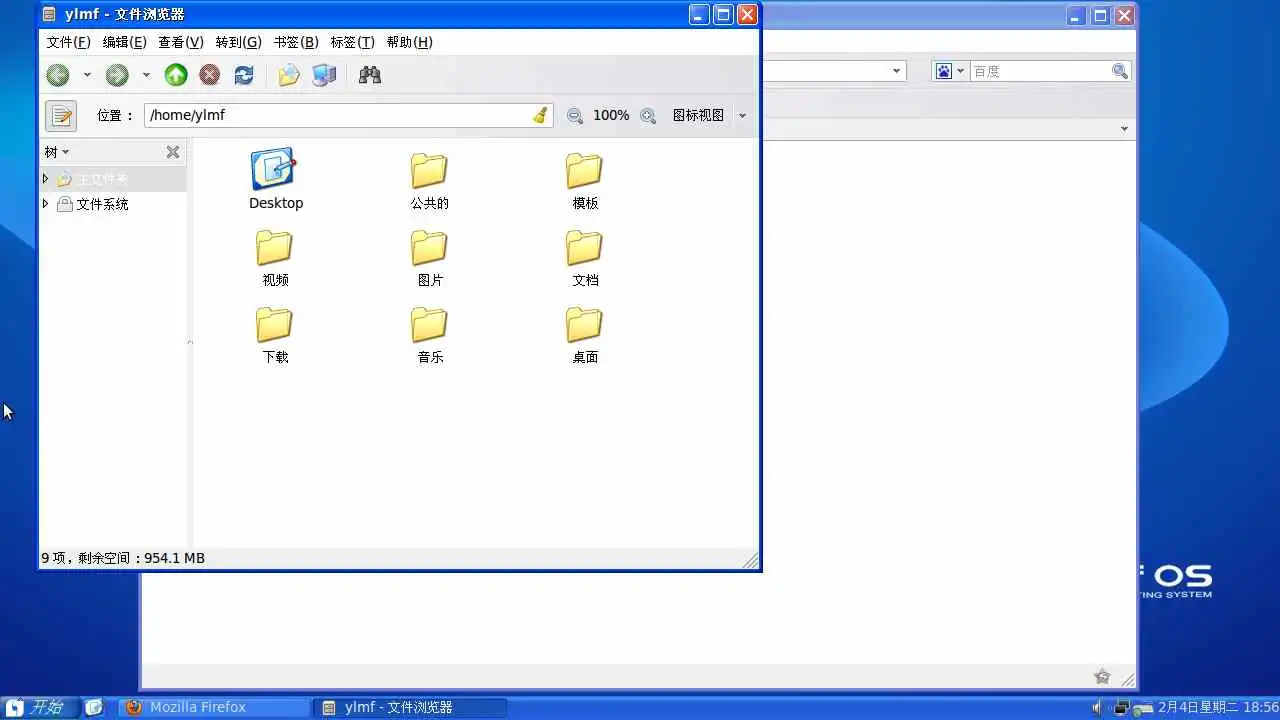
Task: Go up to the parent folder
Action: coord(176,75)
